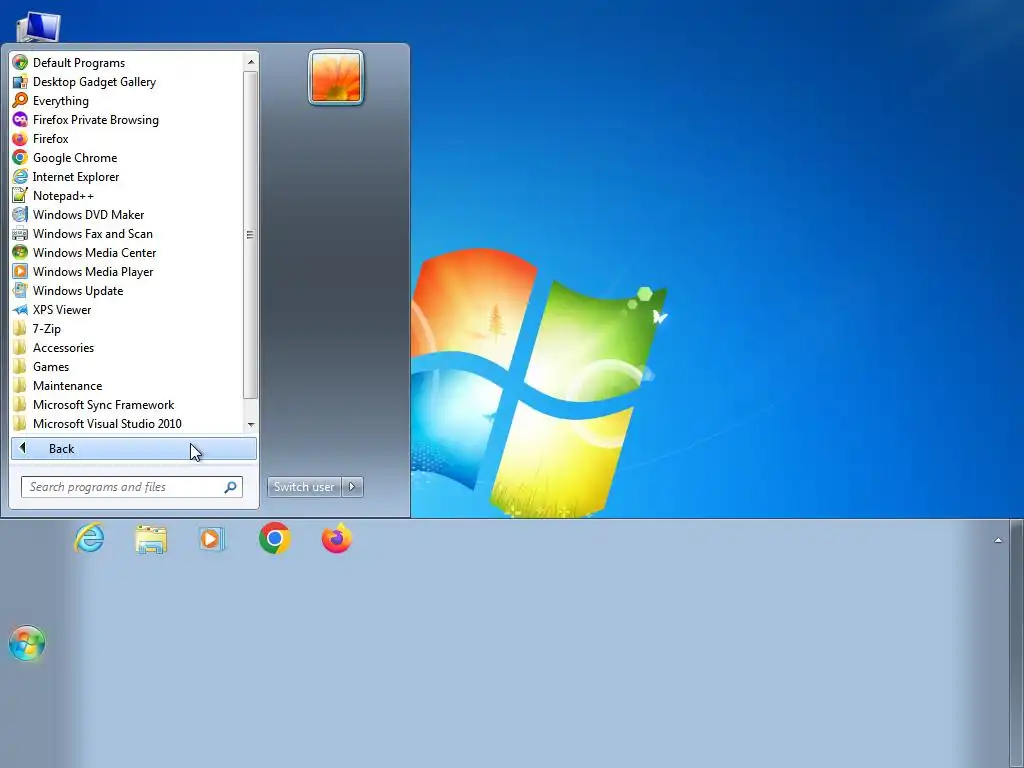Click the program list scroll up arrow
The width and height of the screenshot is (1024, 768).
[x=251, y=62]
